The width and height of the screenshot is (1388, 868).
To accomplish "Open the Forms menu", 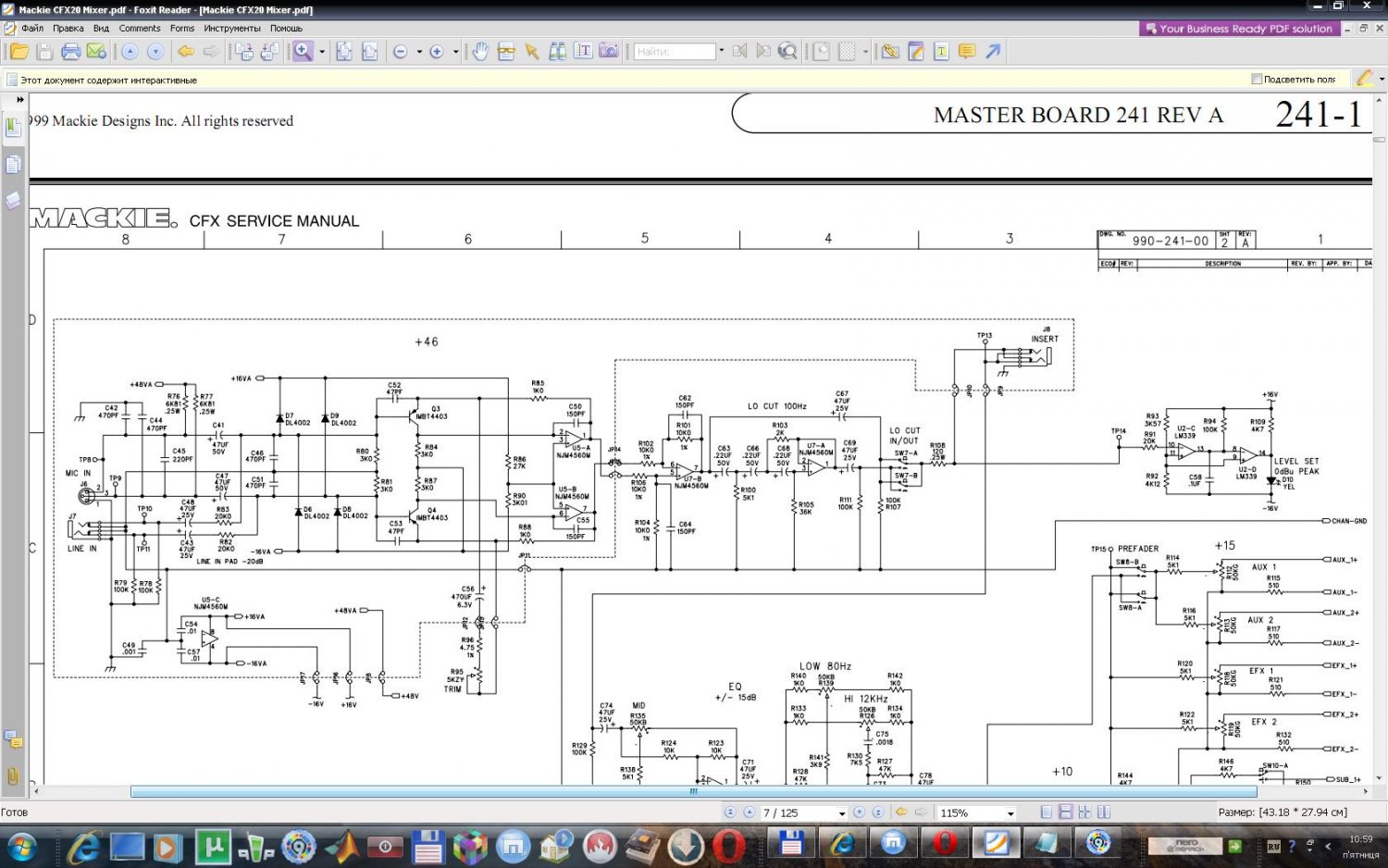I will [x=182, y=28].
